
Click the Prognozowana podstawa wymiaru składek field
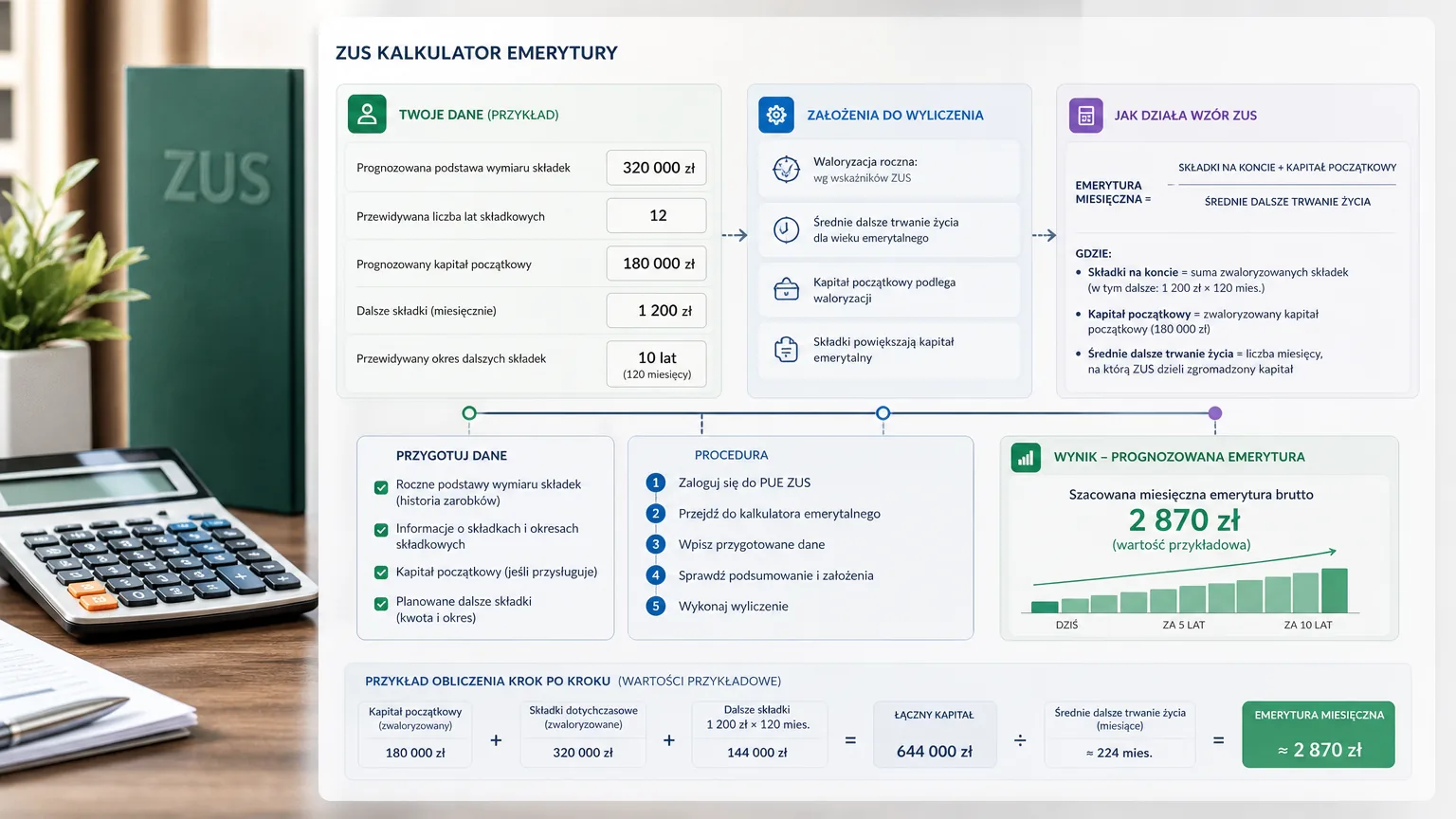[657, 168]
